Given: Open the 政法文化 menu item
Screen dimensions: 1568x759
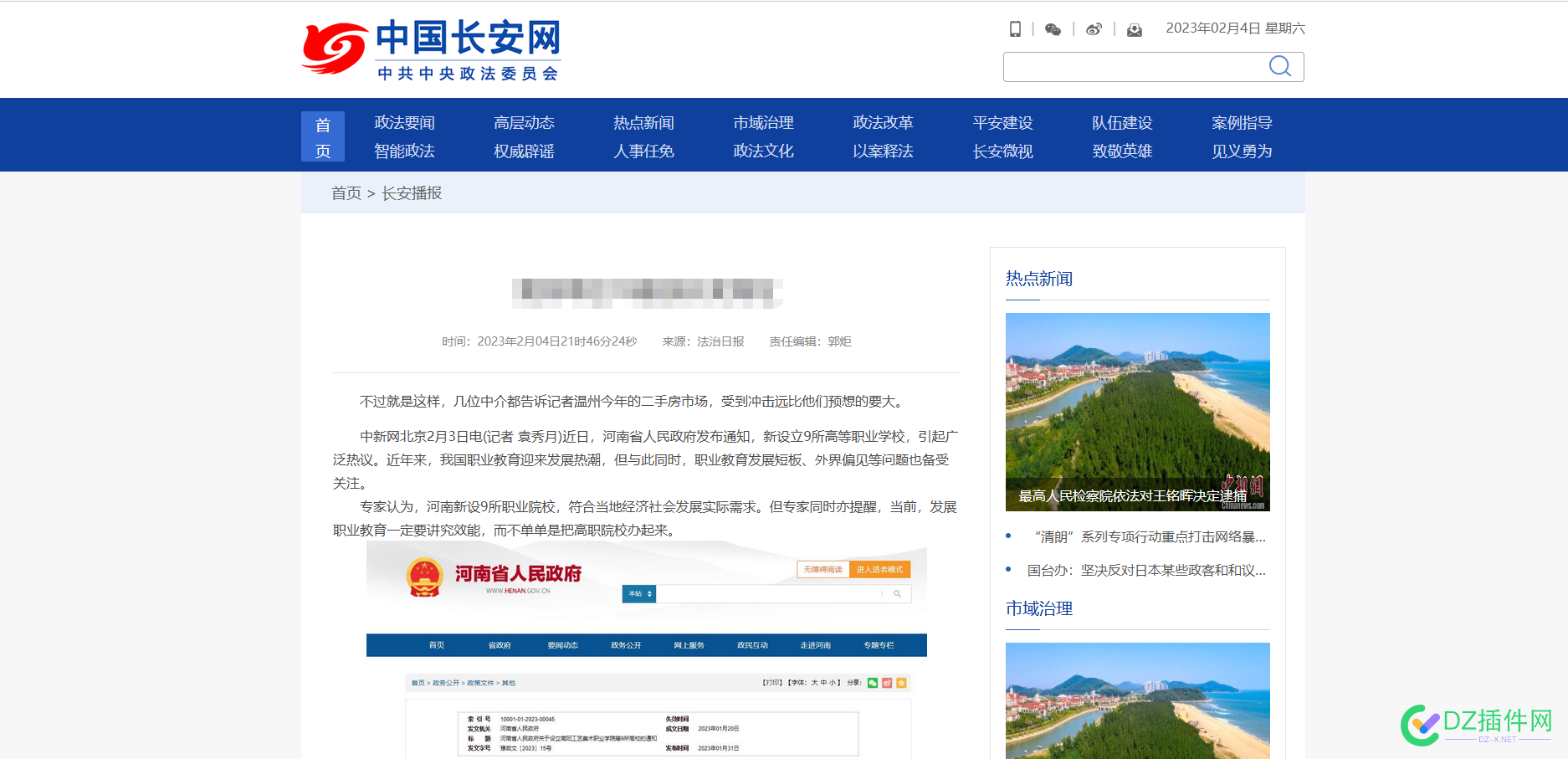Looking at the screenshot, I should 764,151.
